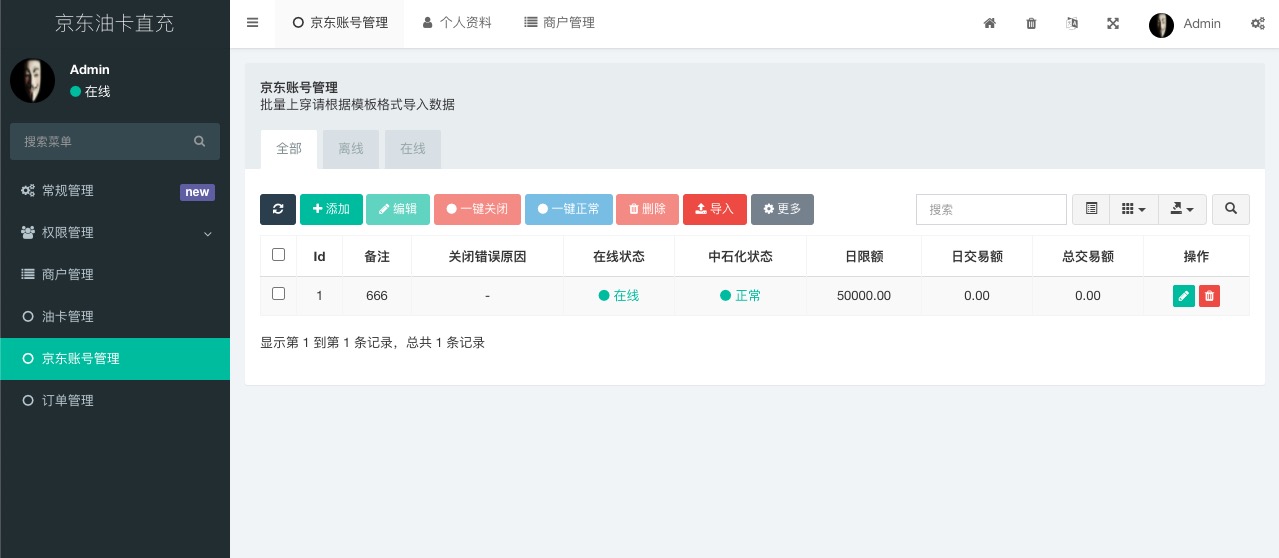Click the language switch icon

[x=1072, y=23]
